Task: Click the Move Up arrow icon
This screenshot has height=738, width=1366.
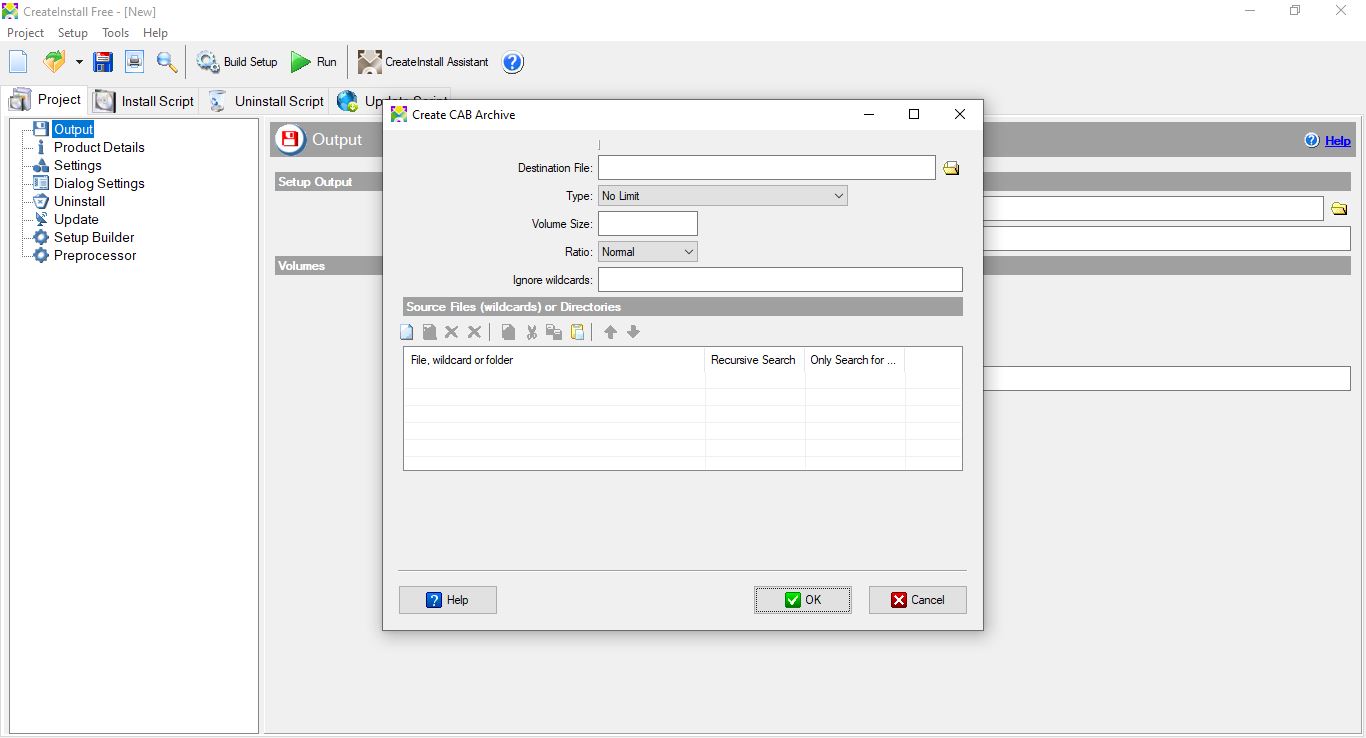Action: [610, 332]
